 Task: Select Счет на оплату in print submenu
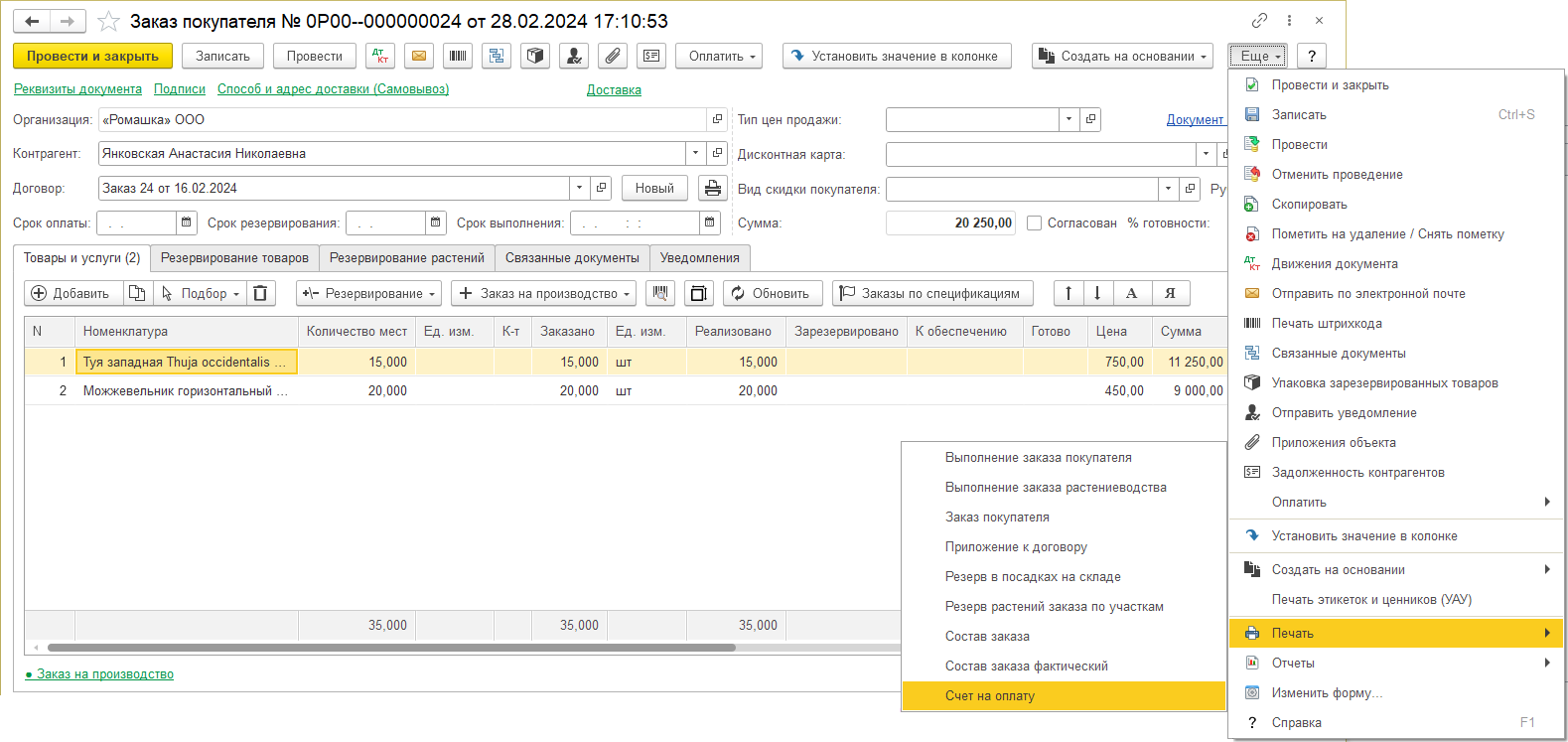click(x=990, y=696)
